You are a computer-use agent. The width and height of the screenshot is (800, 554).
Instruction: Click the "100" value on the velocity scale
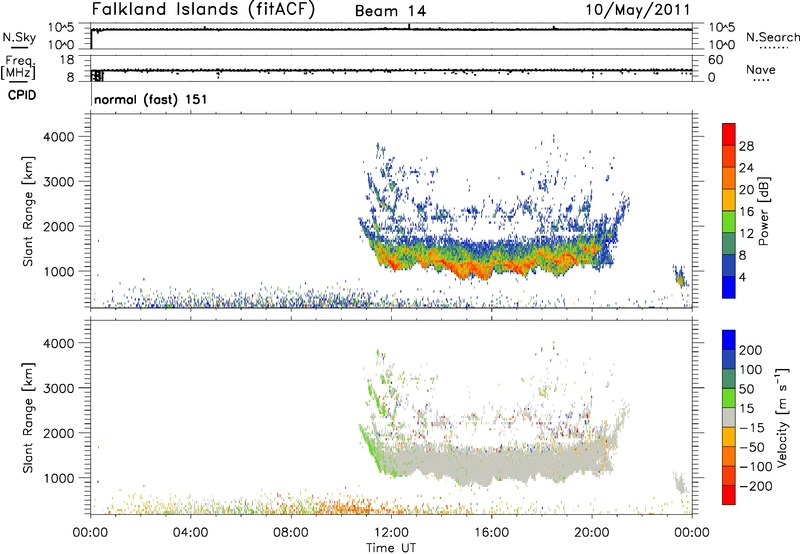(751, 369)
